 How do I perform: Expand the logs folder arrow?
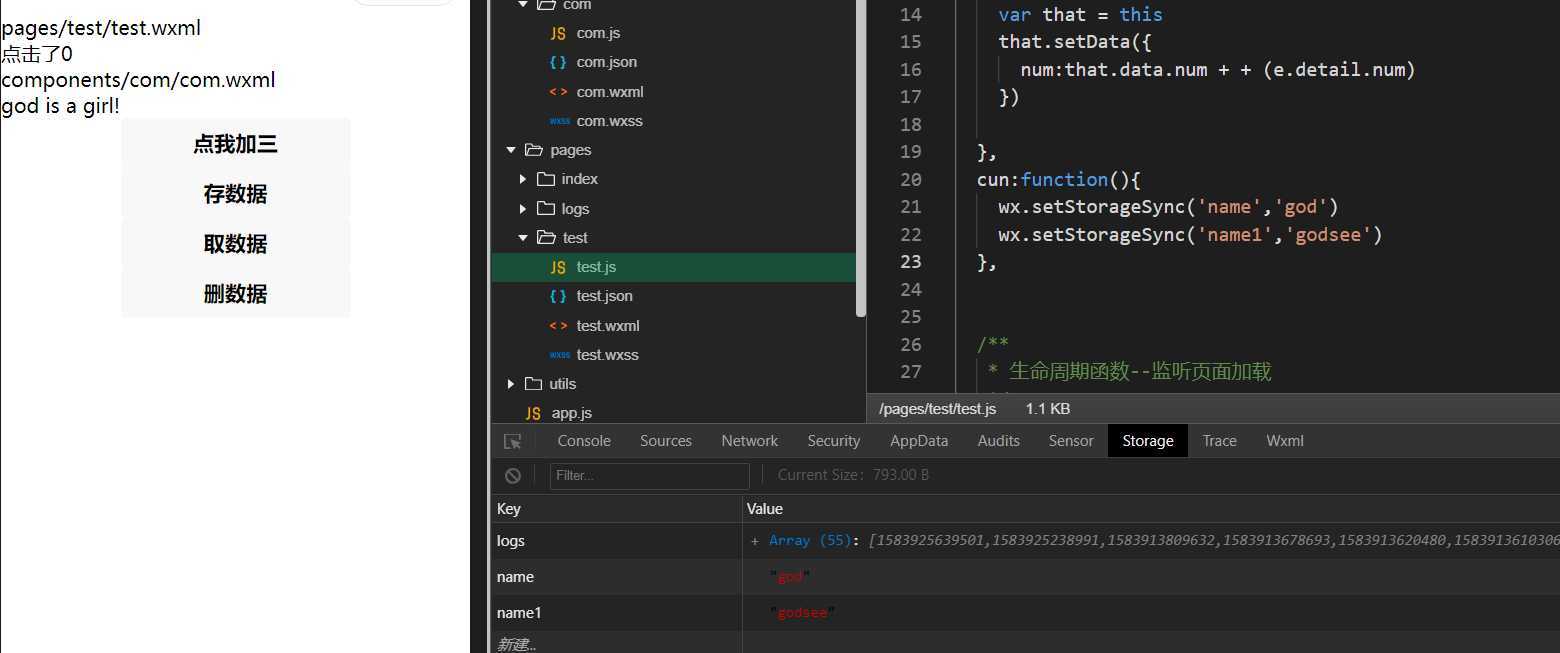coord(523,209)
